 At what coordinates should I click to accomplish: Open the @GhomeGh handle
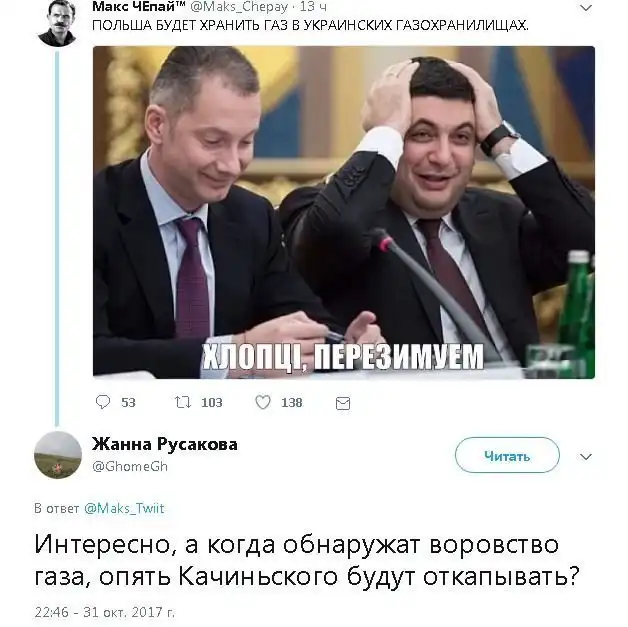point(130,466)
